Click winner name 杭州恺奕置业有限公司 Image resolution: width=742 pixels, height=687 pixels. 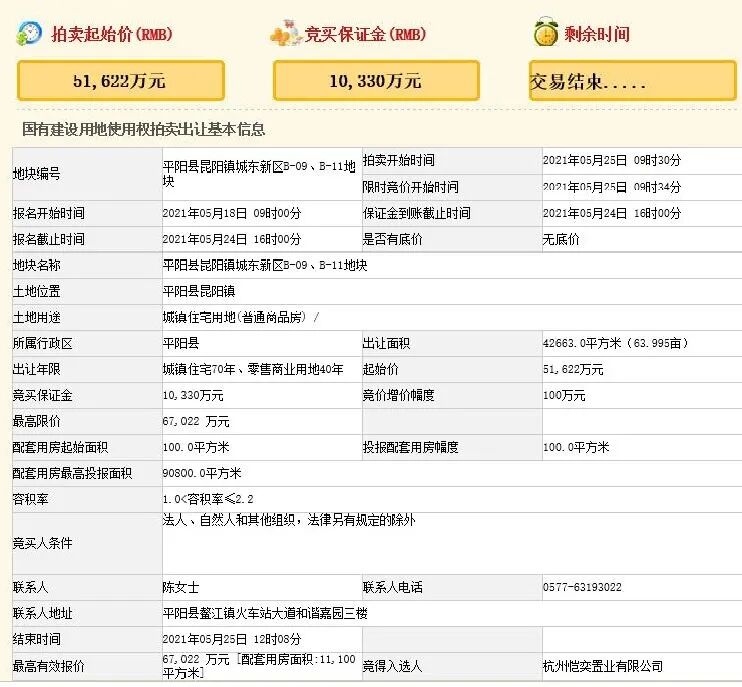(603, 667)
